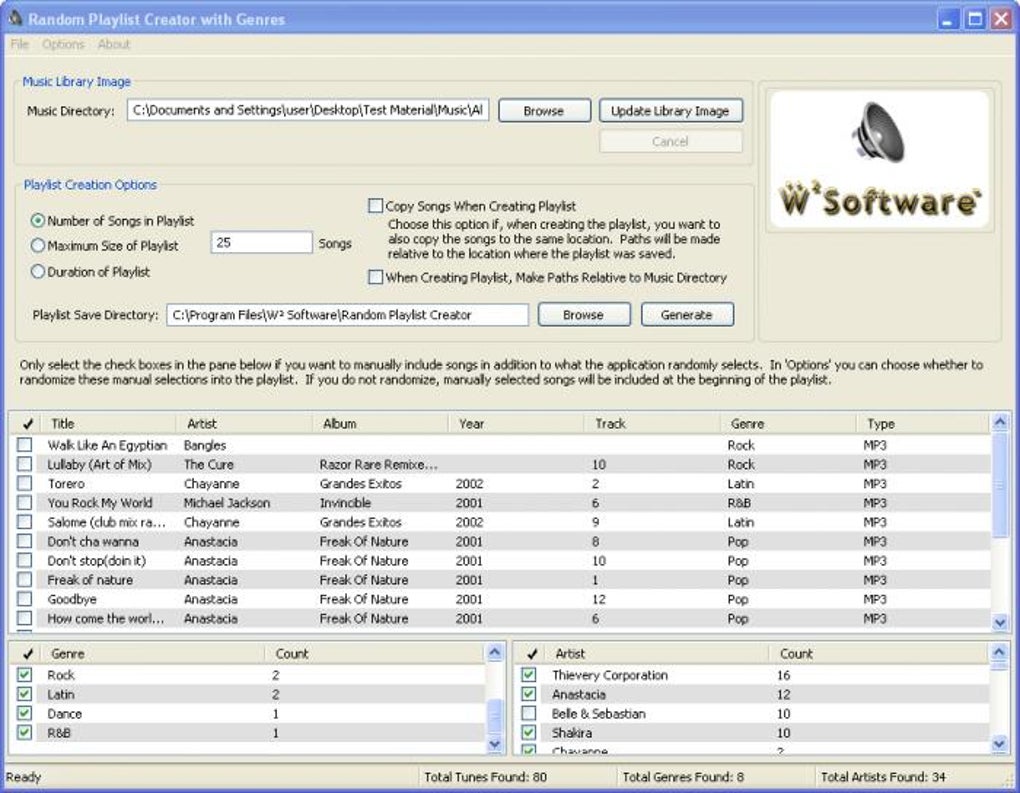1020x793 pixels.
Task: Check the Don't stop(doin it) song
Action: (25, 560)
